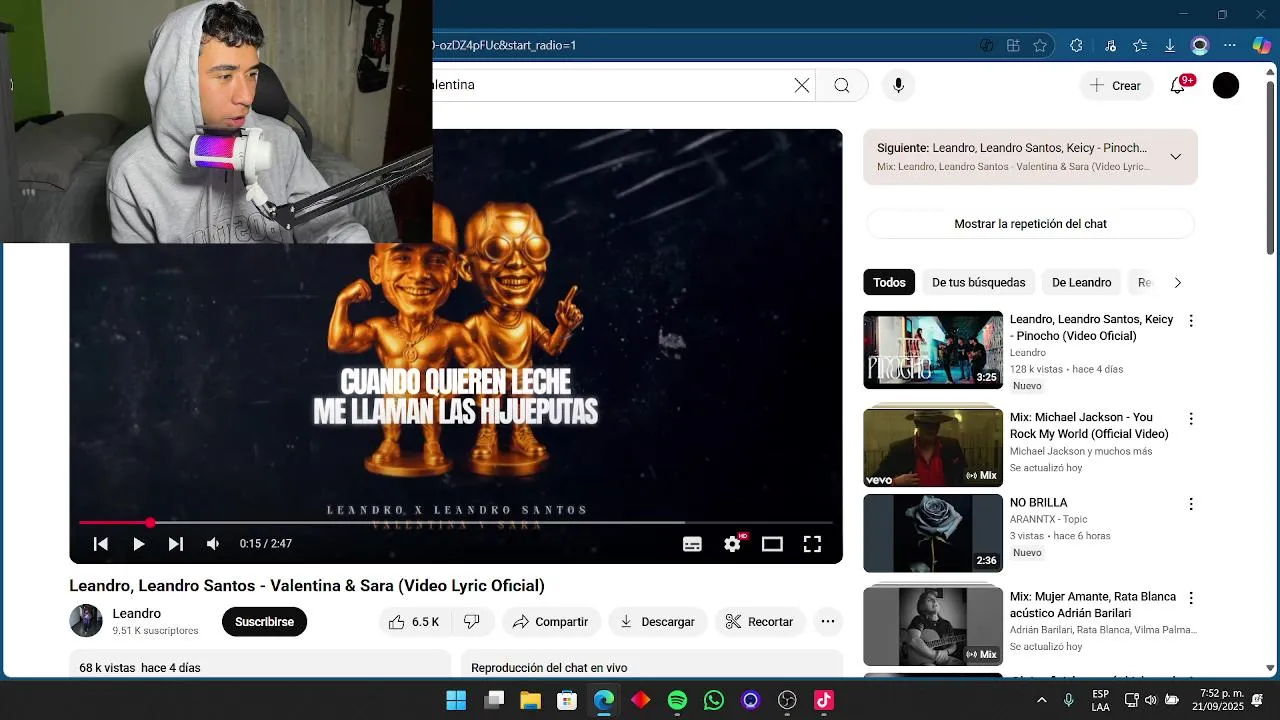
Task: Skip to previous video
Action: pos(100,544)
